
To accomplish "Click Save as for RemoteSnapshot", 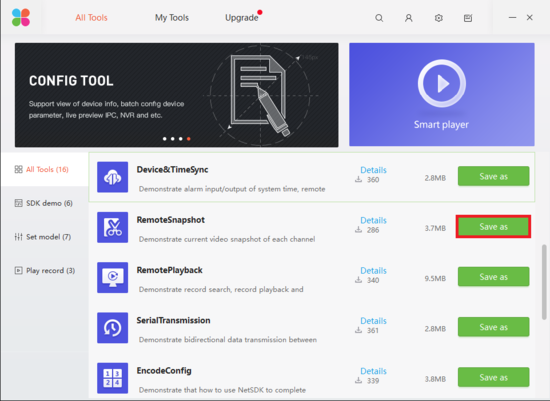I will (493, 227).
